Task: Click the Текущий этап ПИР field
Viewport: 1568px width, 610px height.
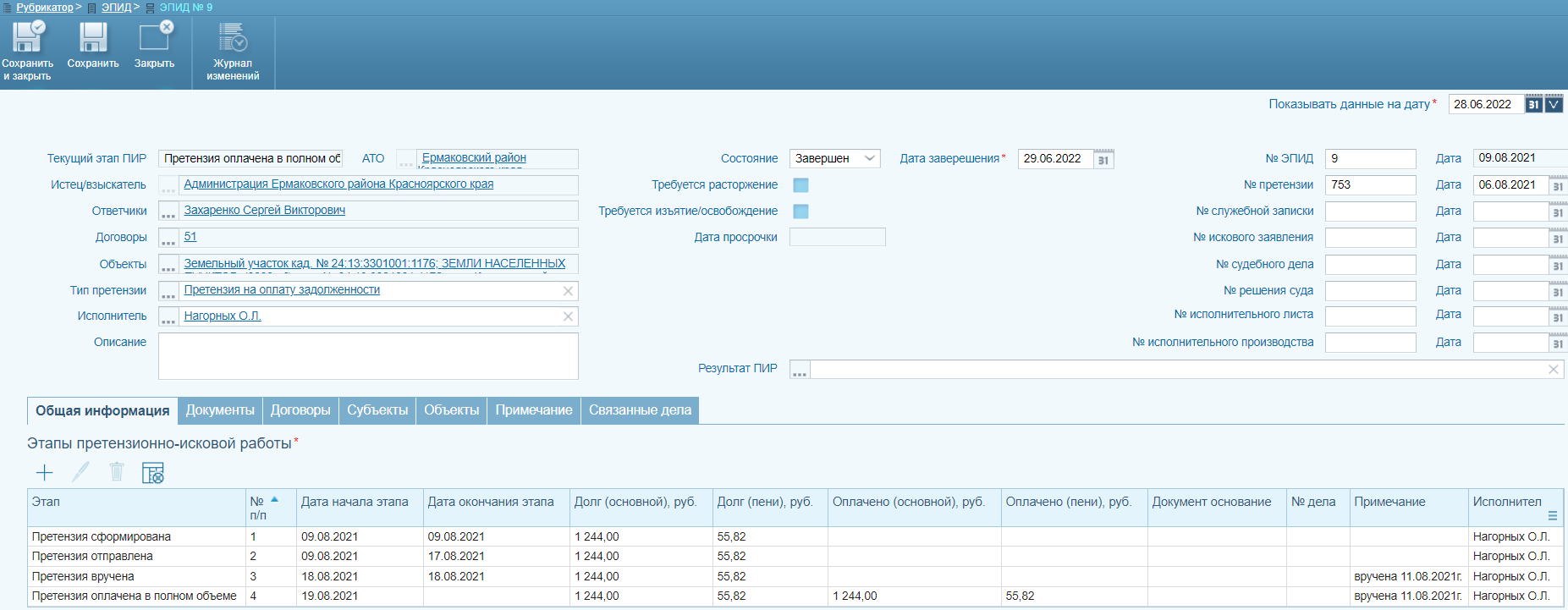Action: [x=250, y=159]
